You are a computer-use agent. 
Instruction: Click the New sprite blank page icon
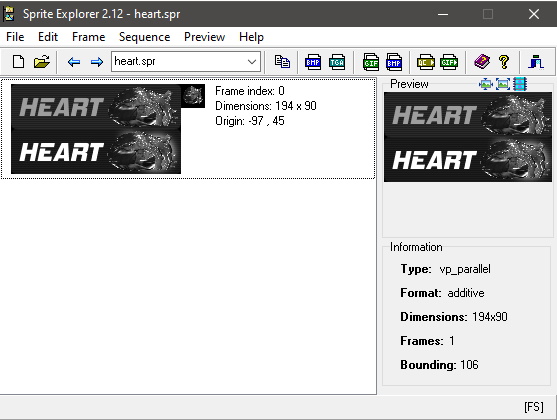pyautogui.click(x=18, y=62)
